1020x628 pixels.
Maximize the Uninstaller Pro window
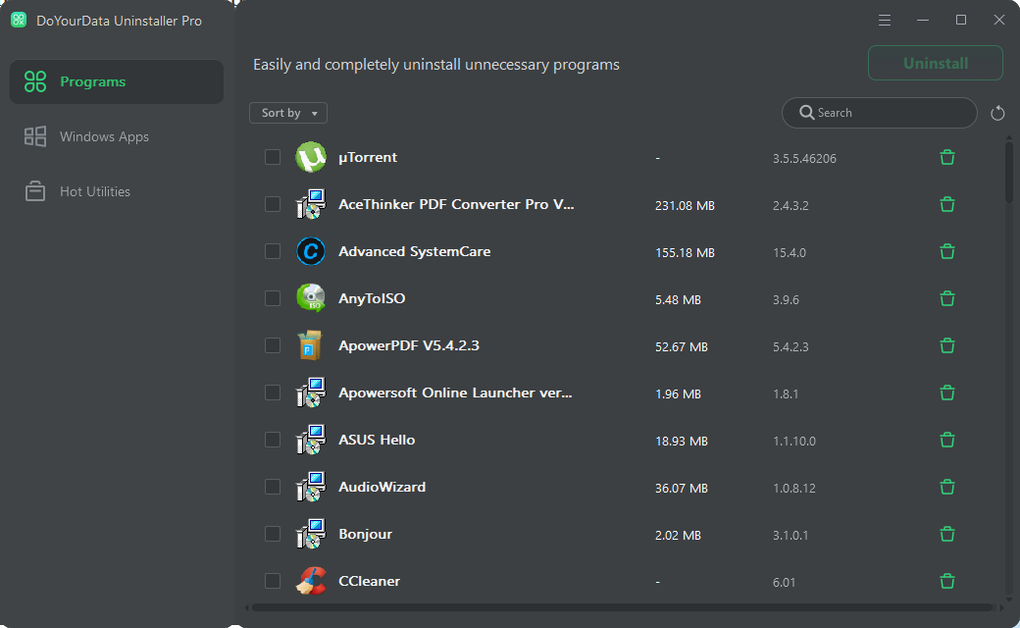[961, 20]
